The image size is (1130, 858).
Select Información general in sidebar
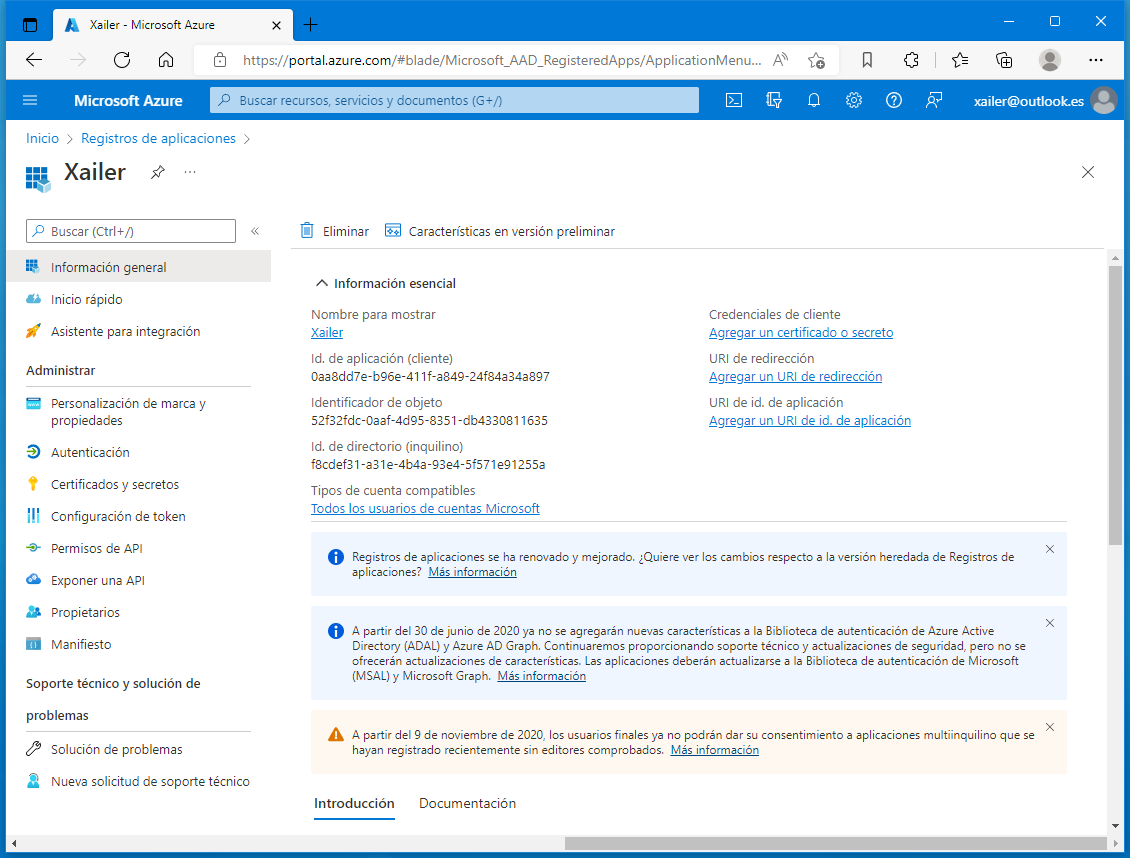pos(138,267)
